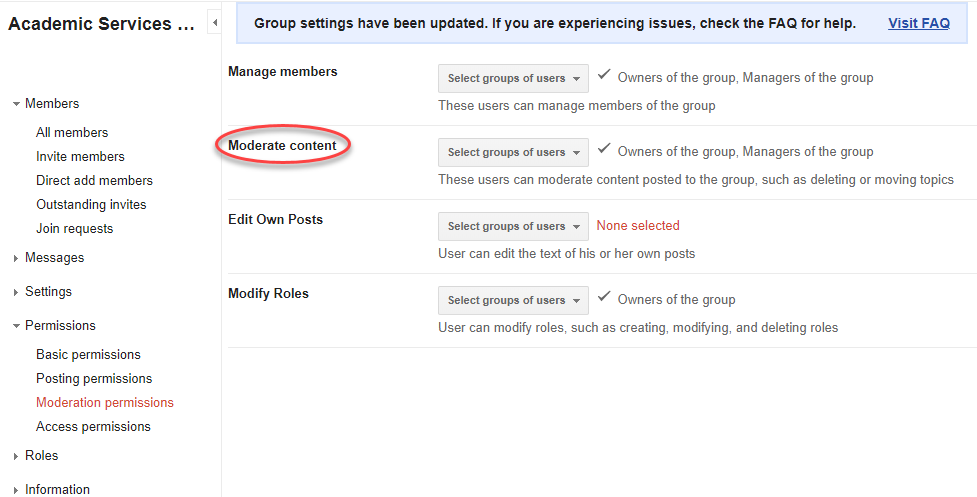Open Join requests

tap(74, 228)
